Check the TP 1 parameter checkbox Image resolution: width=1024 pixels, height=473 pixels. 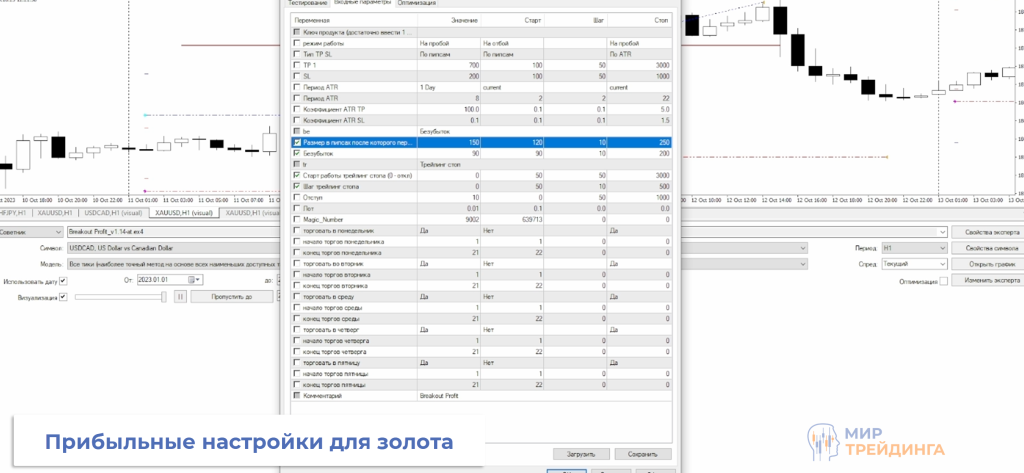(296, 64)
